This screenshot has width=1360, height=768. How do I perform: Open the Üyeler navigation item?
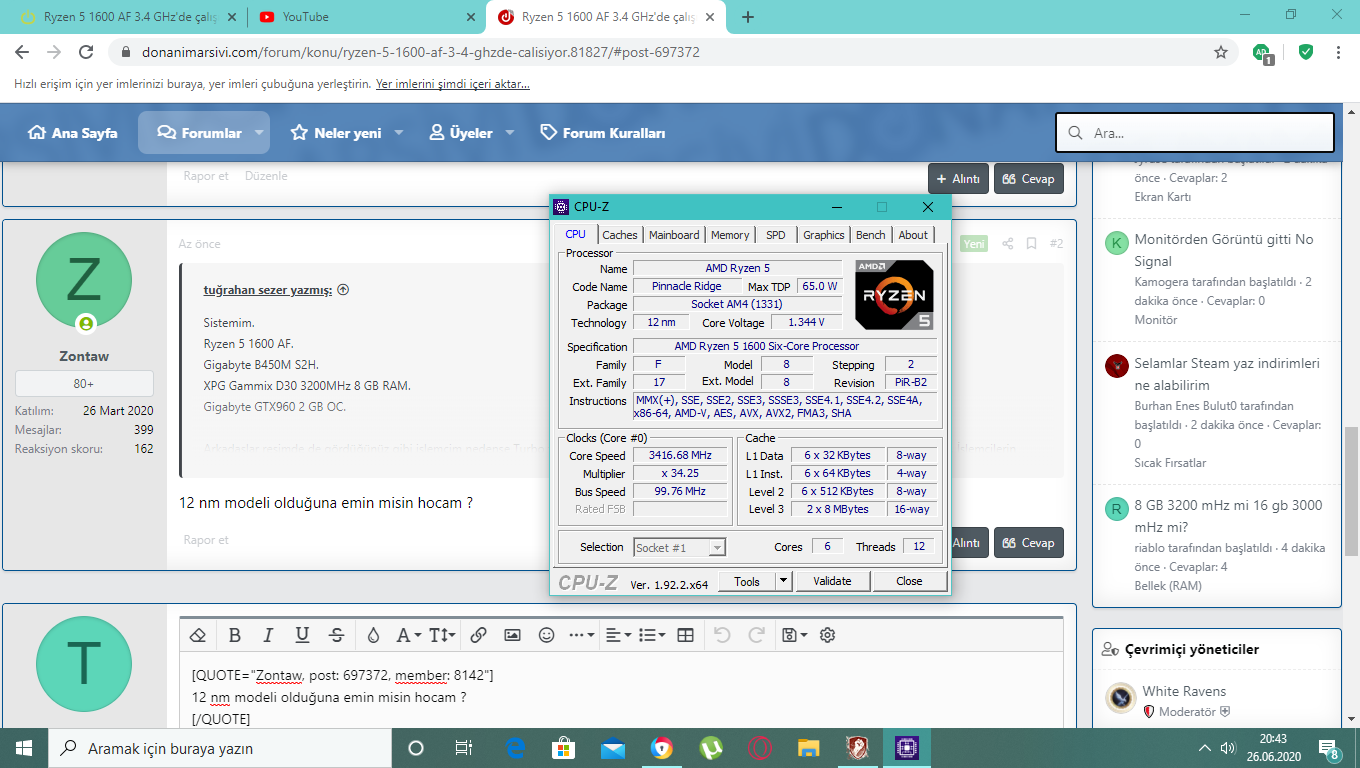(x=461, y=133)
